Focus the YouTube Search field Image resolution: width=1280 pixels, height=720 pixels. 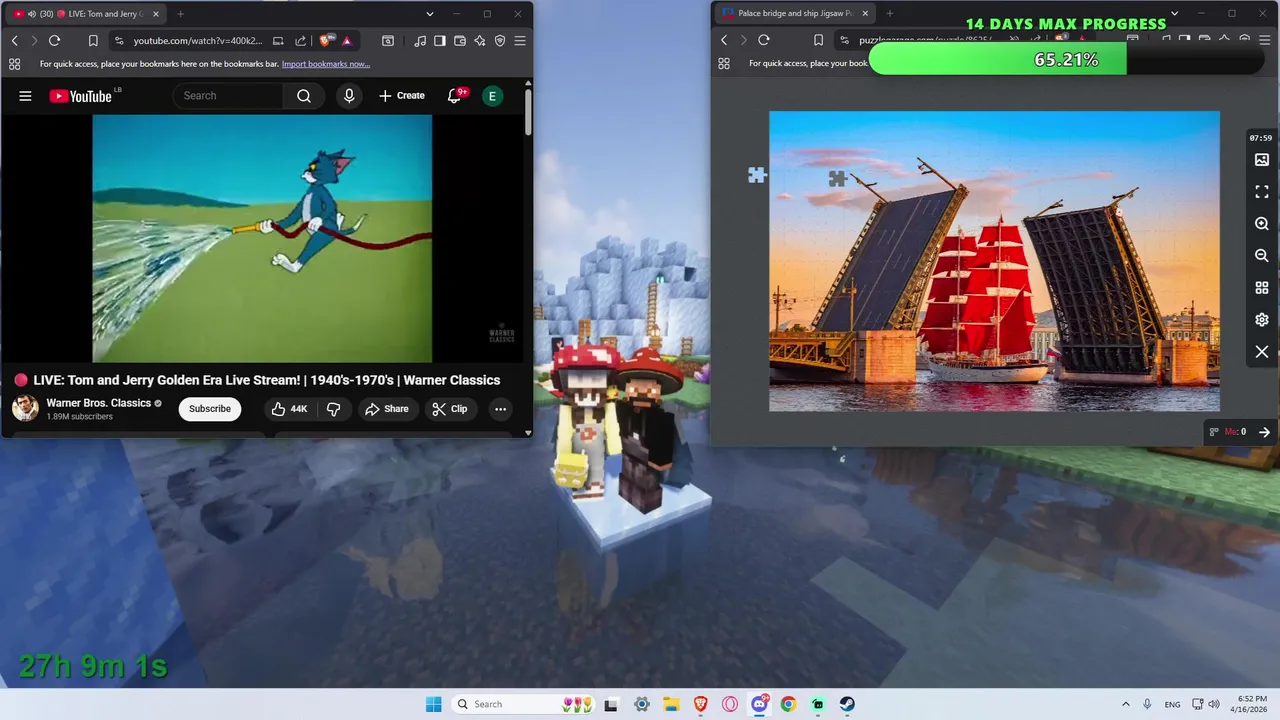[229, 96]
